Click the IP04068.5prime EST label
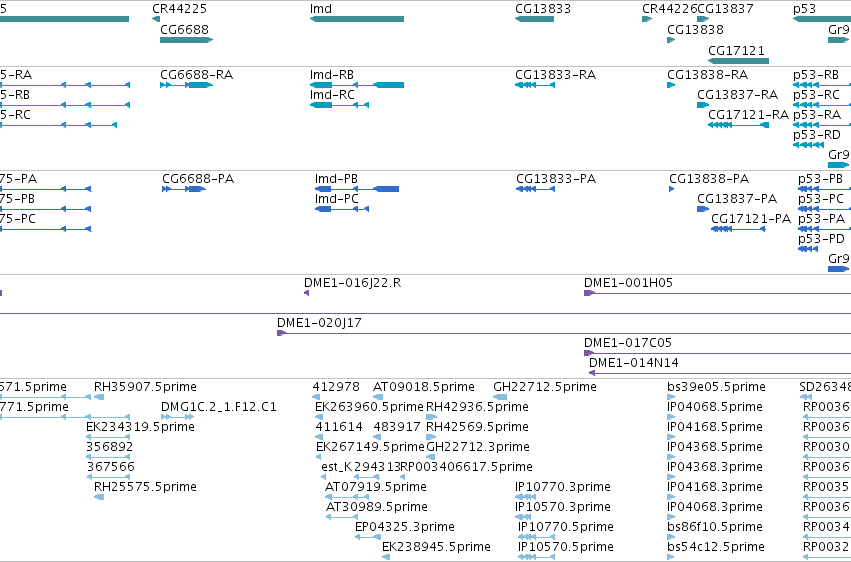The image size is (851, 562). click(715, 407)
